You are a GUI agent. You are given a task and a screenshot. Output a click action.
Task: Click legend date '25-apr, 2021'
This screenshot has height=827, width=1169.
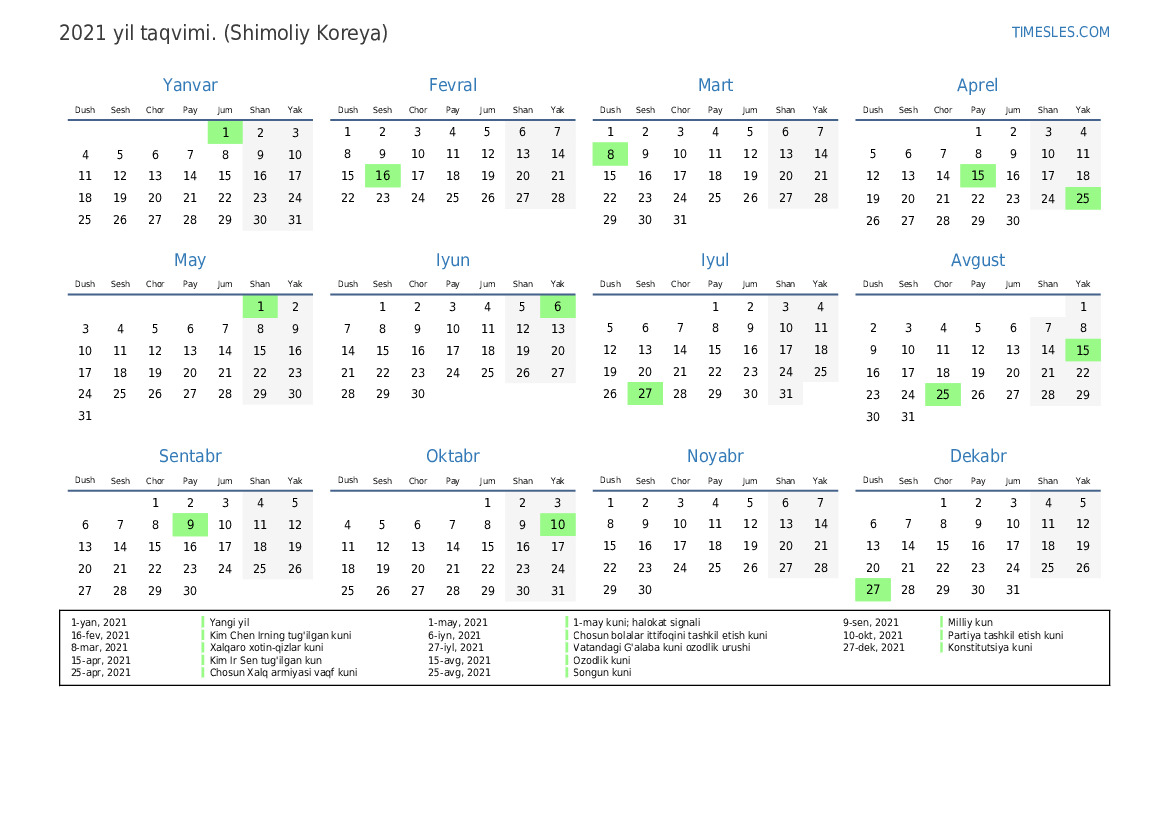(x=101, y=673)
